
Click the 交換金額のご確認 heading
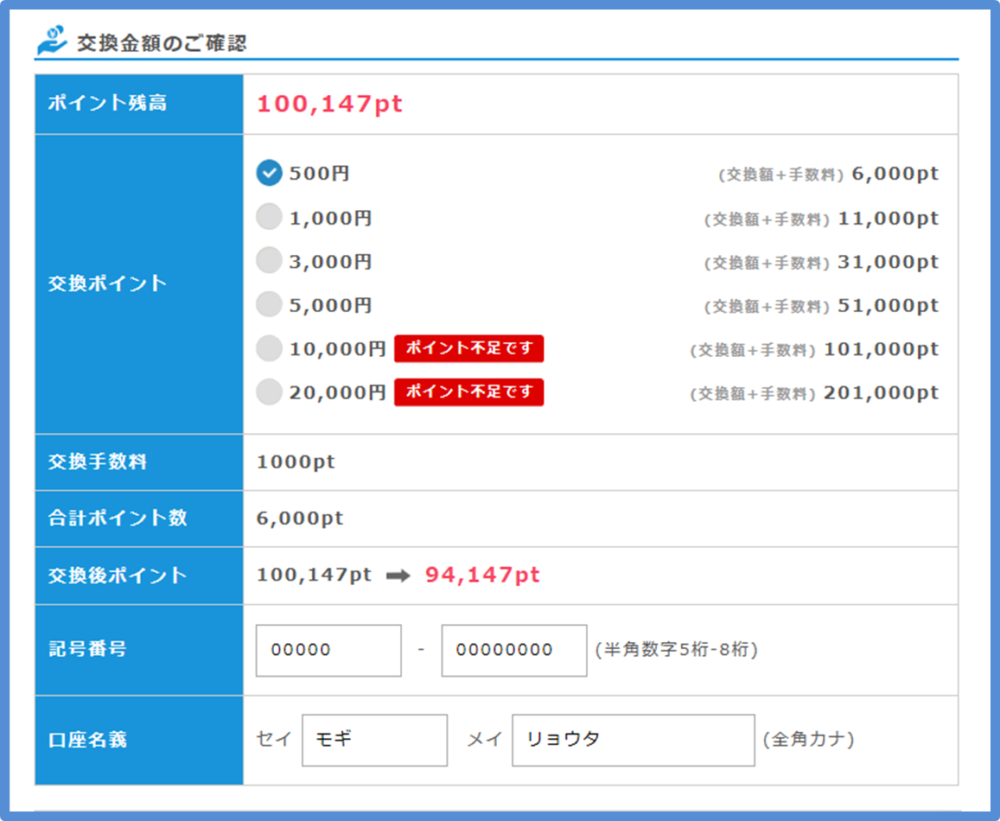click(161, 43)
